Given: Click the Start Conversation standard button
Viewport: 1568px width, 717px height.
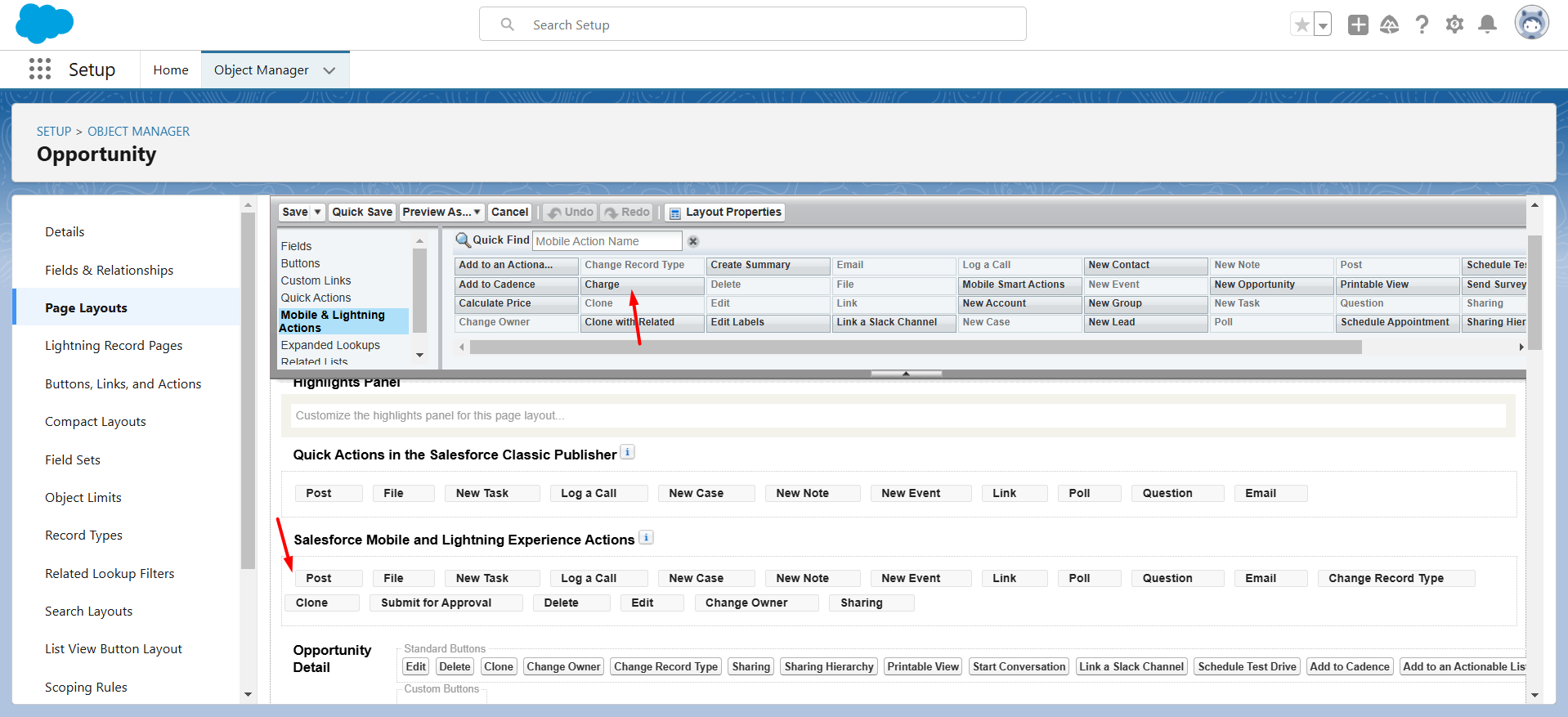Looking at the screenshot, I should tap(1019, 667).
